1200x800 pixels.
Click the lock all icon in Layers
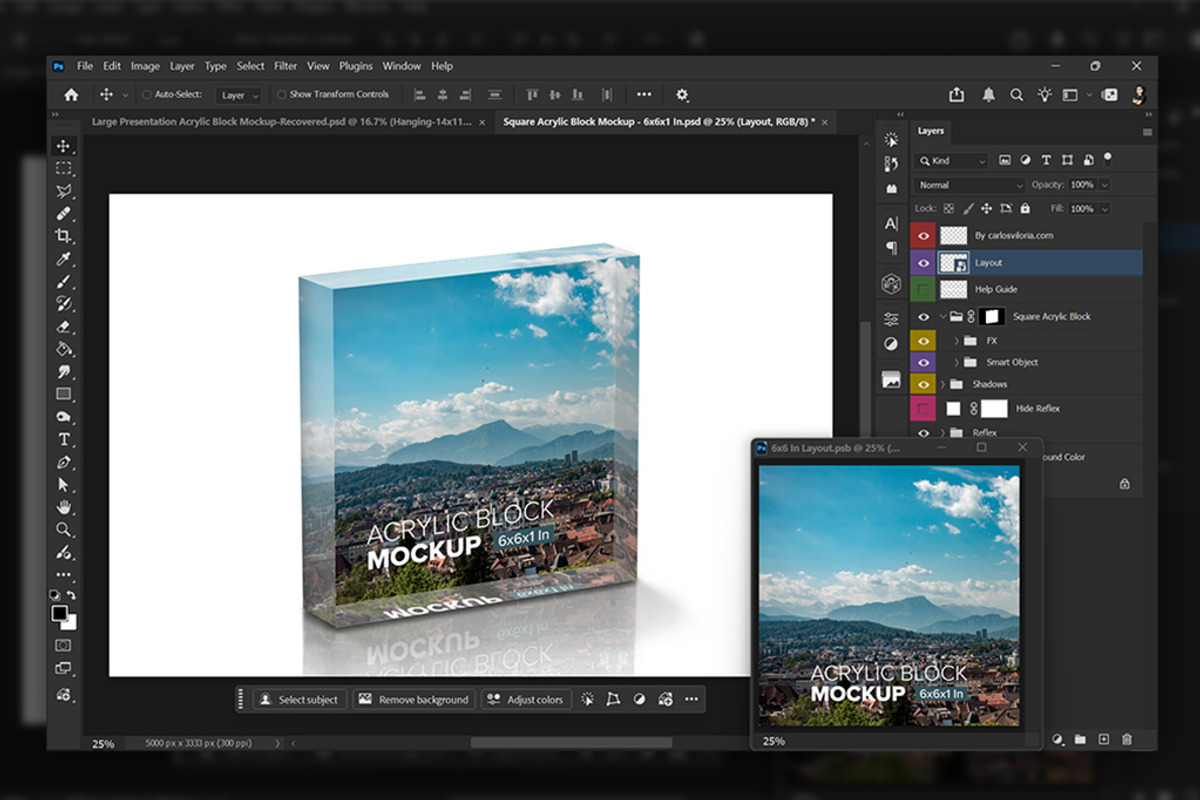1025,209
